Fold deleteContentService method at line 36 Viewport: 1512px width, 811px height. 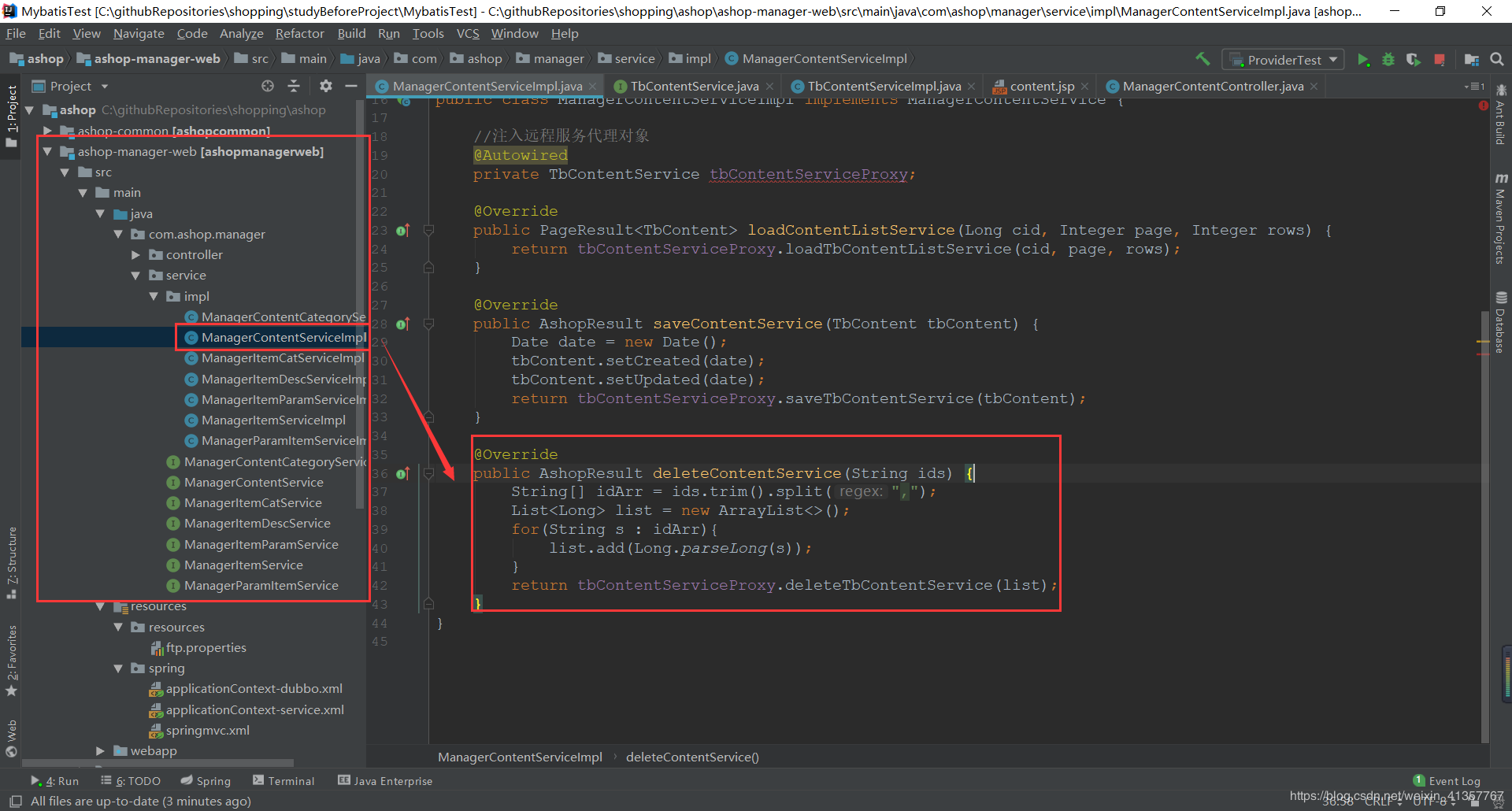point(428,473)
